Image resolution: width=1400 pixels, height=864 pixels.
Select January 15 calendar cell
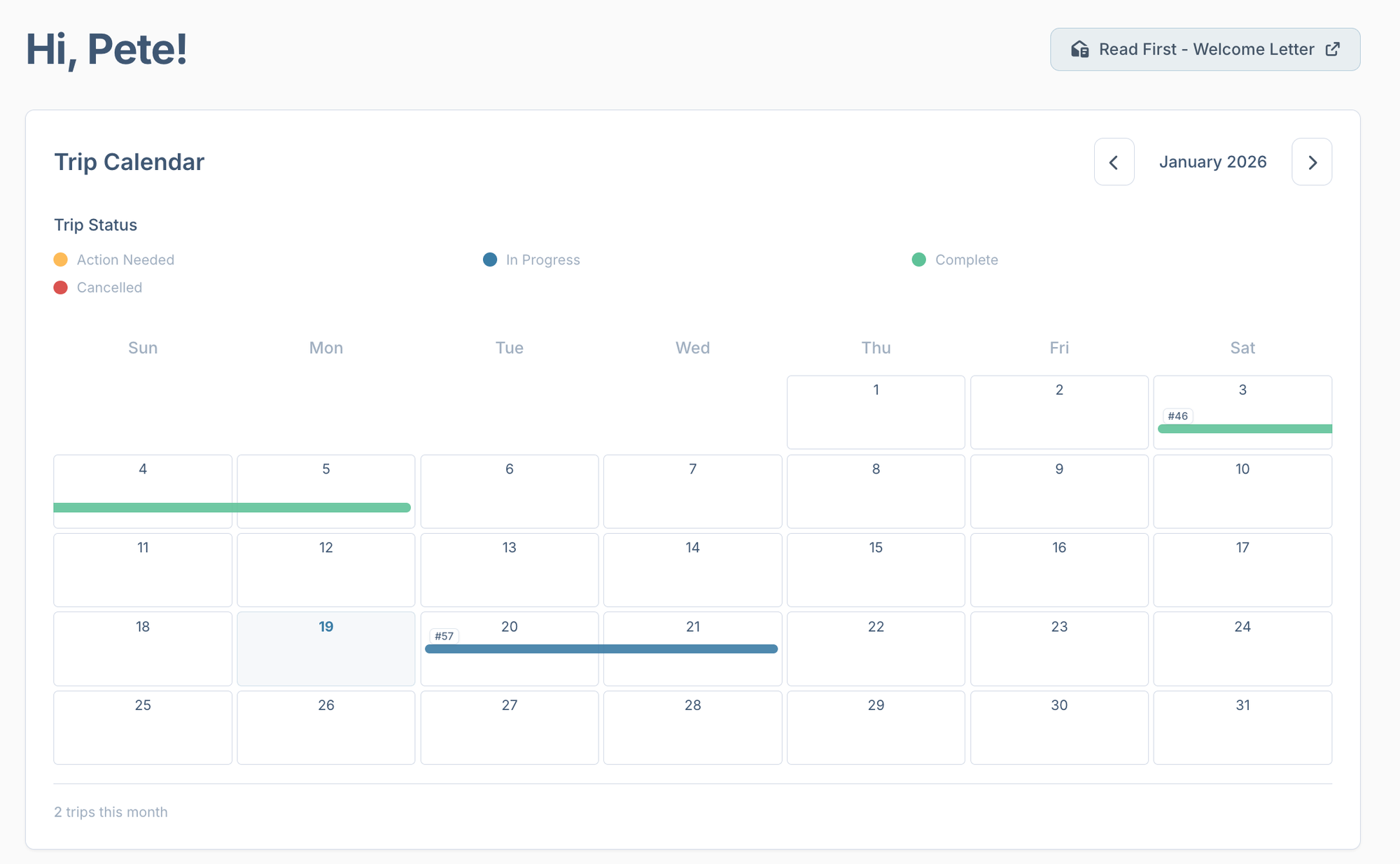pos(876,569)
